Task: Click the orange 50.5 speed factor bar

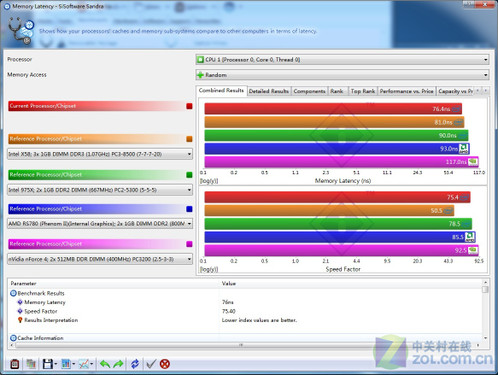Action: (329, 210)
